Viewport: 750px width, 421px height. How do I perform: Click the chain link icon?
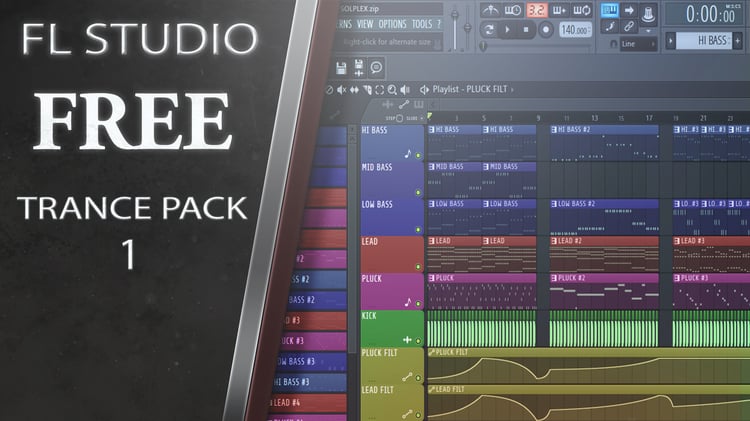click(629, 27)
